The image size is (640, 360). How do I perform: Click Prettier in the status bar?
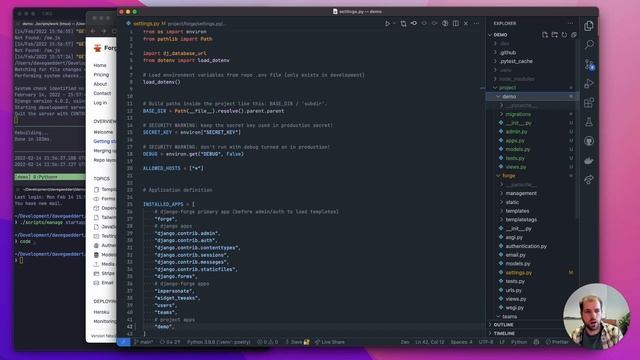click(x=558, y=342)
